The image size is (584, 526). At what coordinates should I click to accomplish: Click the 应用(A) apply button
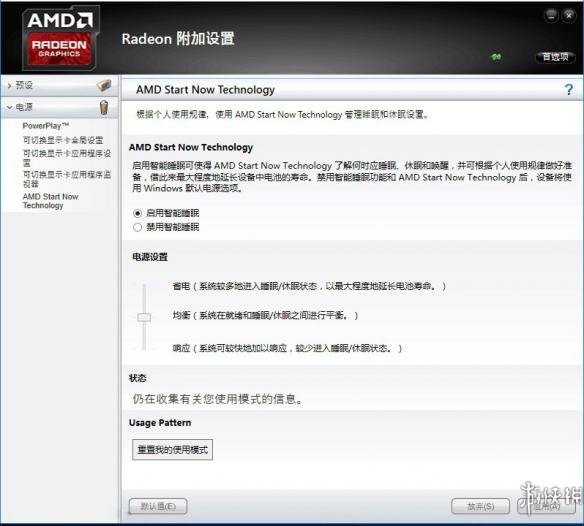(546, 506)
